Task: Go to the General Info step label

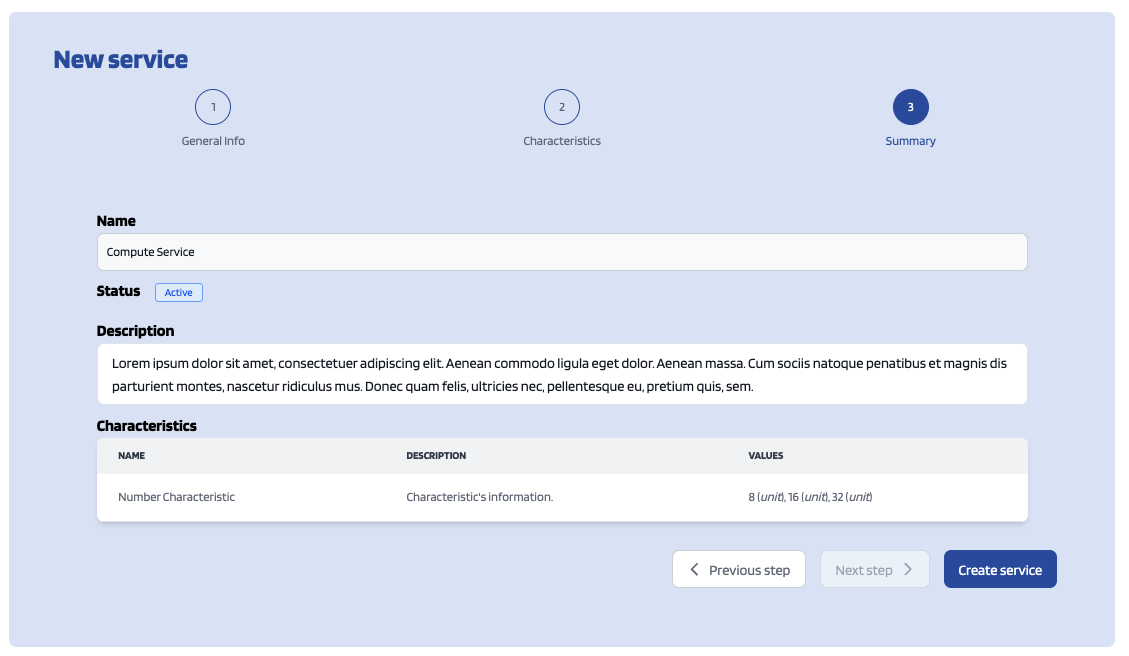Action: (x=213, y=141)
